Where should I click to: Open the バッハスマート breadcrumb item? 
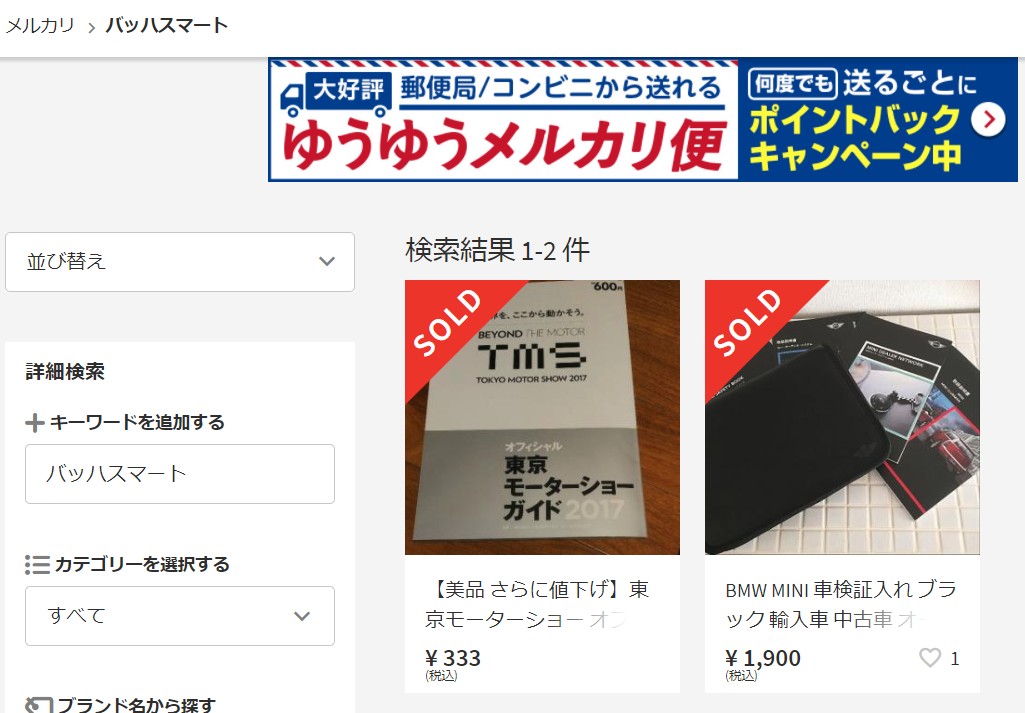[x=167, y=25]
